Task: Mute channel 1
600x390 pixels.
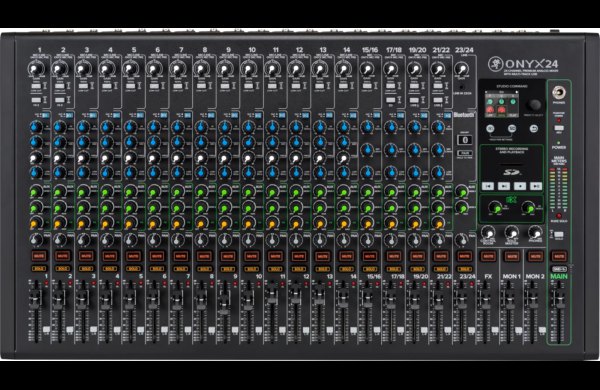Action: pos(39,256)
